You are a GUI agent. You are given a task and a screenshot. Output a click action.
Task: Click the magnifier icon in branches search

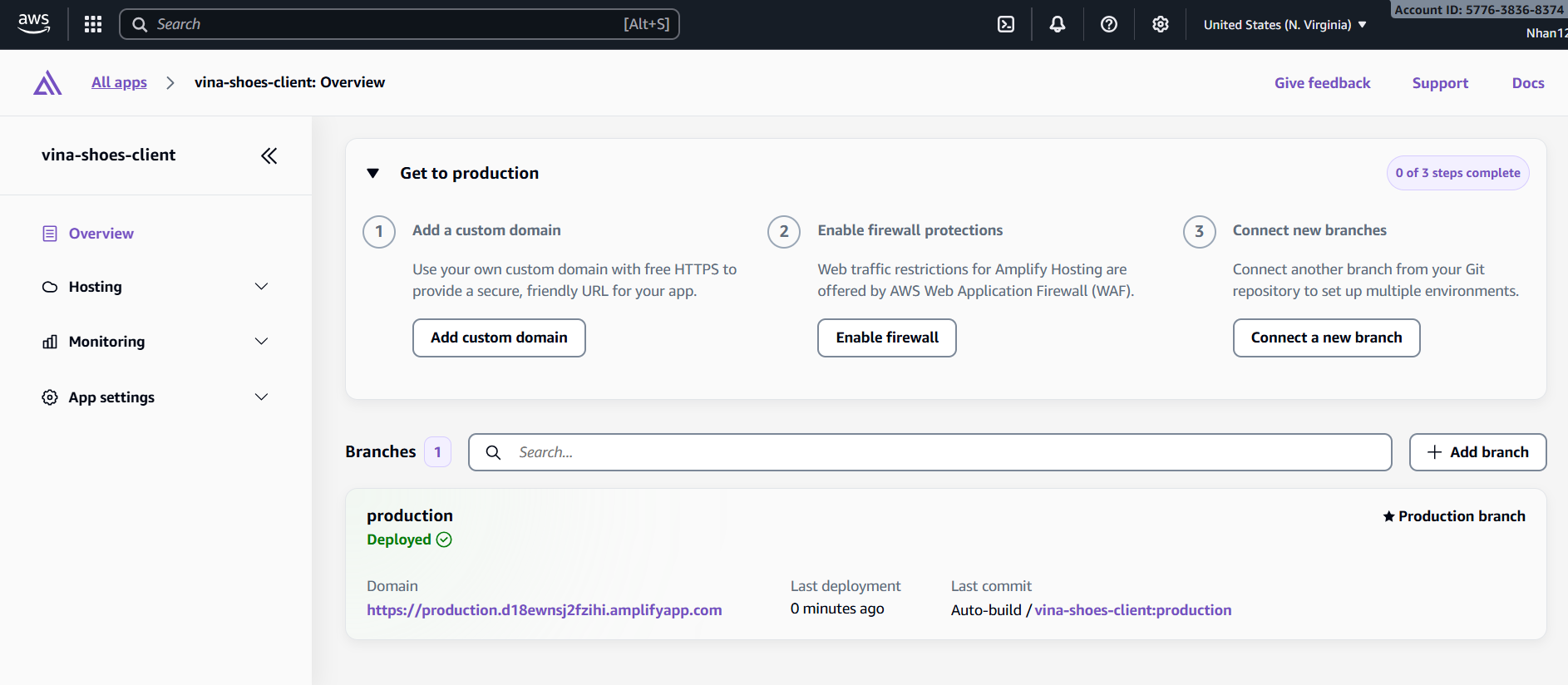click(493, 452)
